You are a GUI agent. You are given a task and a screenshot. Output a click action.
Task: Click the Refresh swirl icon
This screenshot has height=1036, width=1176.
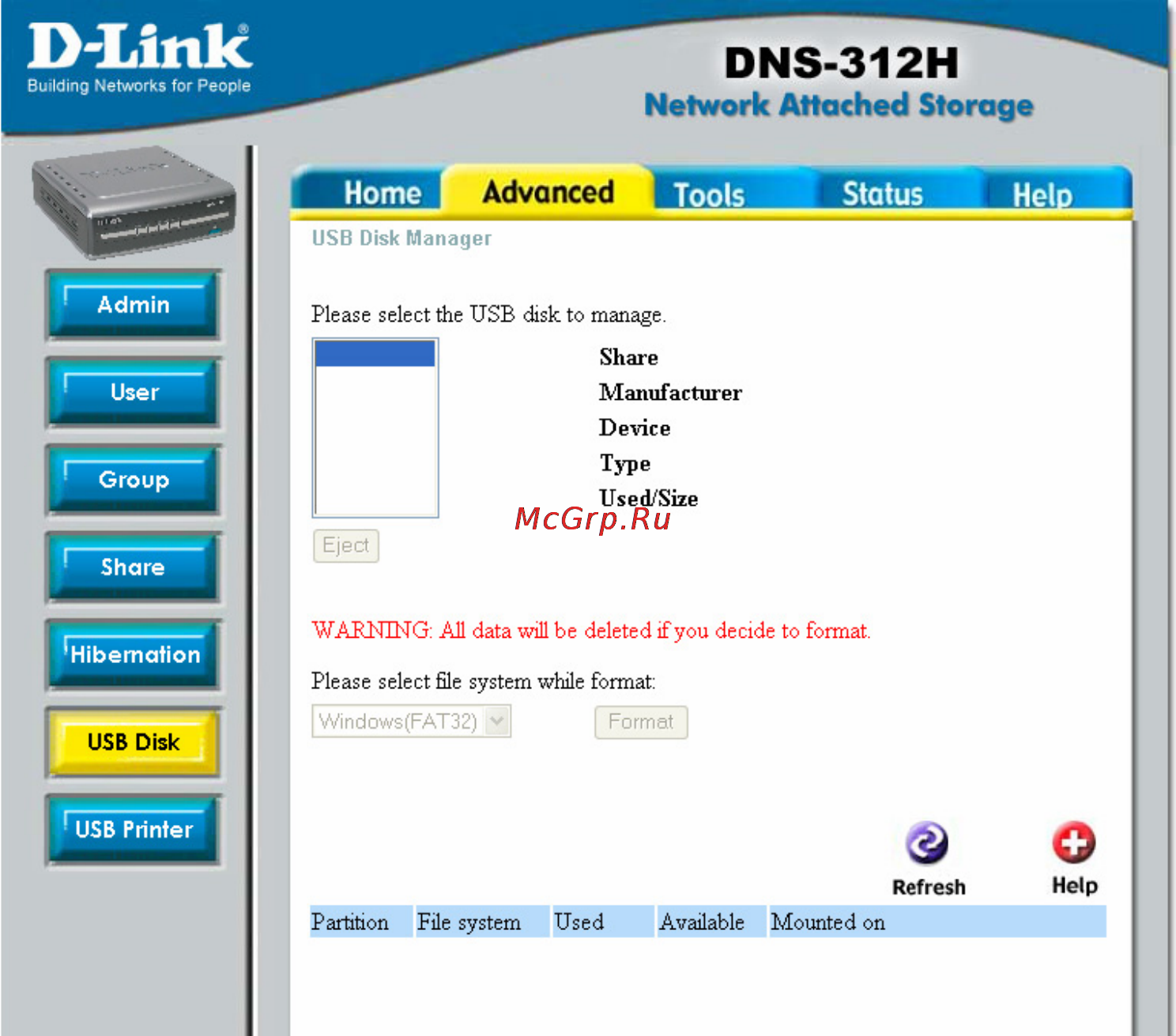click(x=927, y=843)
